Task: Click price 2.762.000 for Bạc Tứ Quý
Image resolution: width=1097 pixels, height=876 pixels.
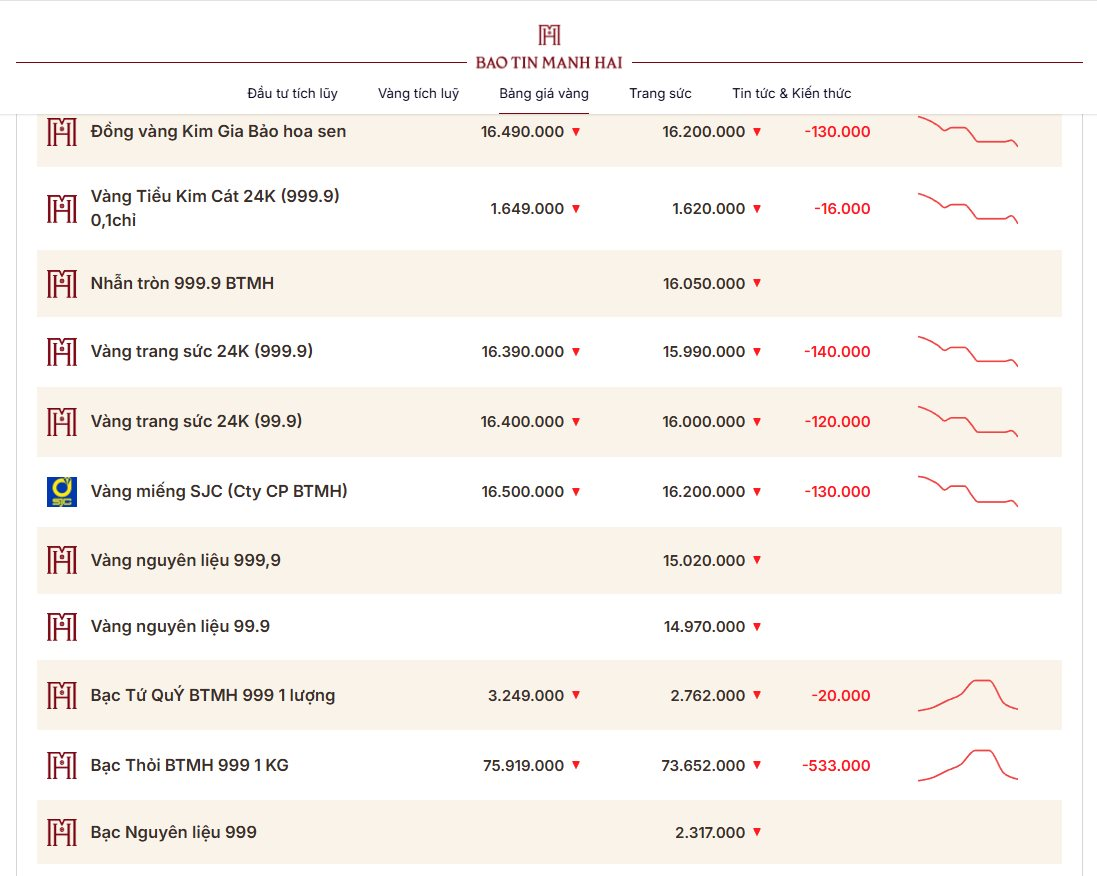Action: coord(707,695)
